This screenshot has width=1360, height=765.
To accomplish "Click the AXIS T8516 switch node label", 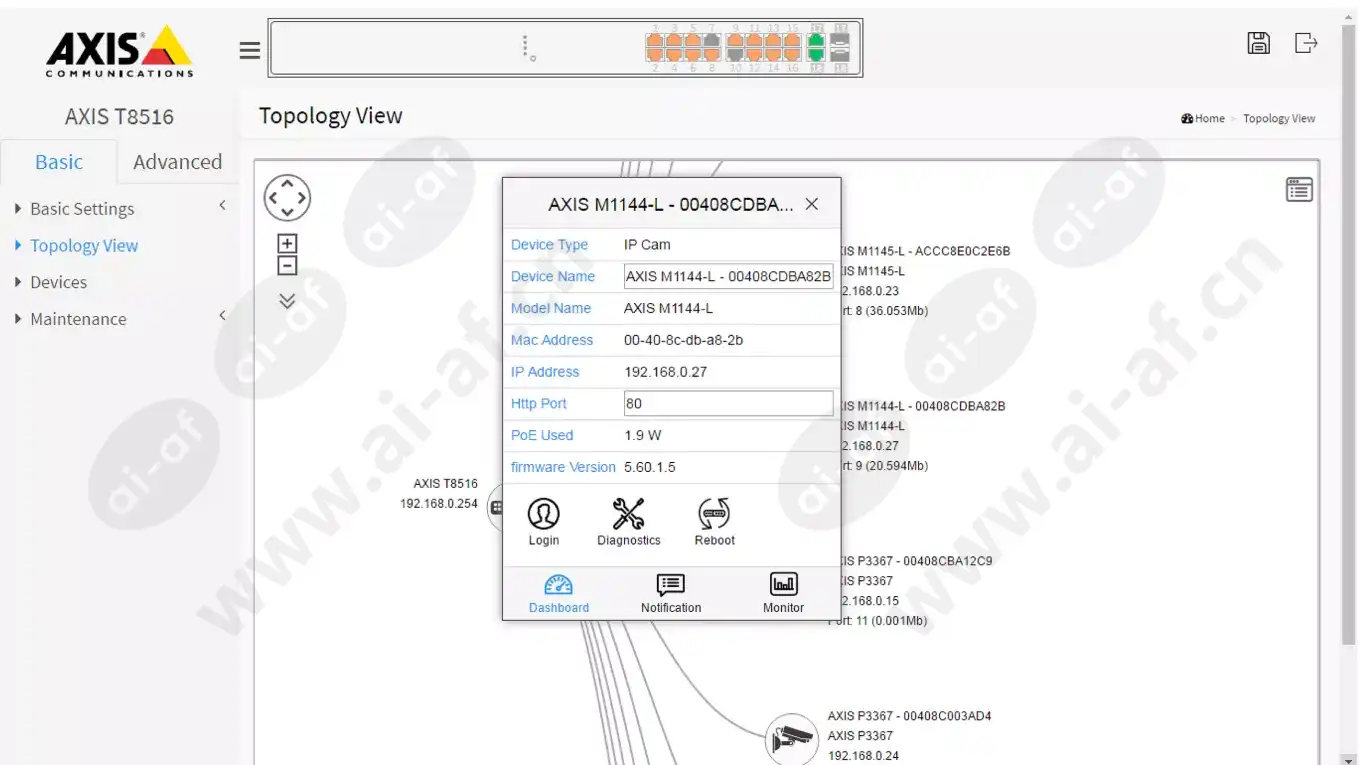I will [x=445, y=484].
